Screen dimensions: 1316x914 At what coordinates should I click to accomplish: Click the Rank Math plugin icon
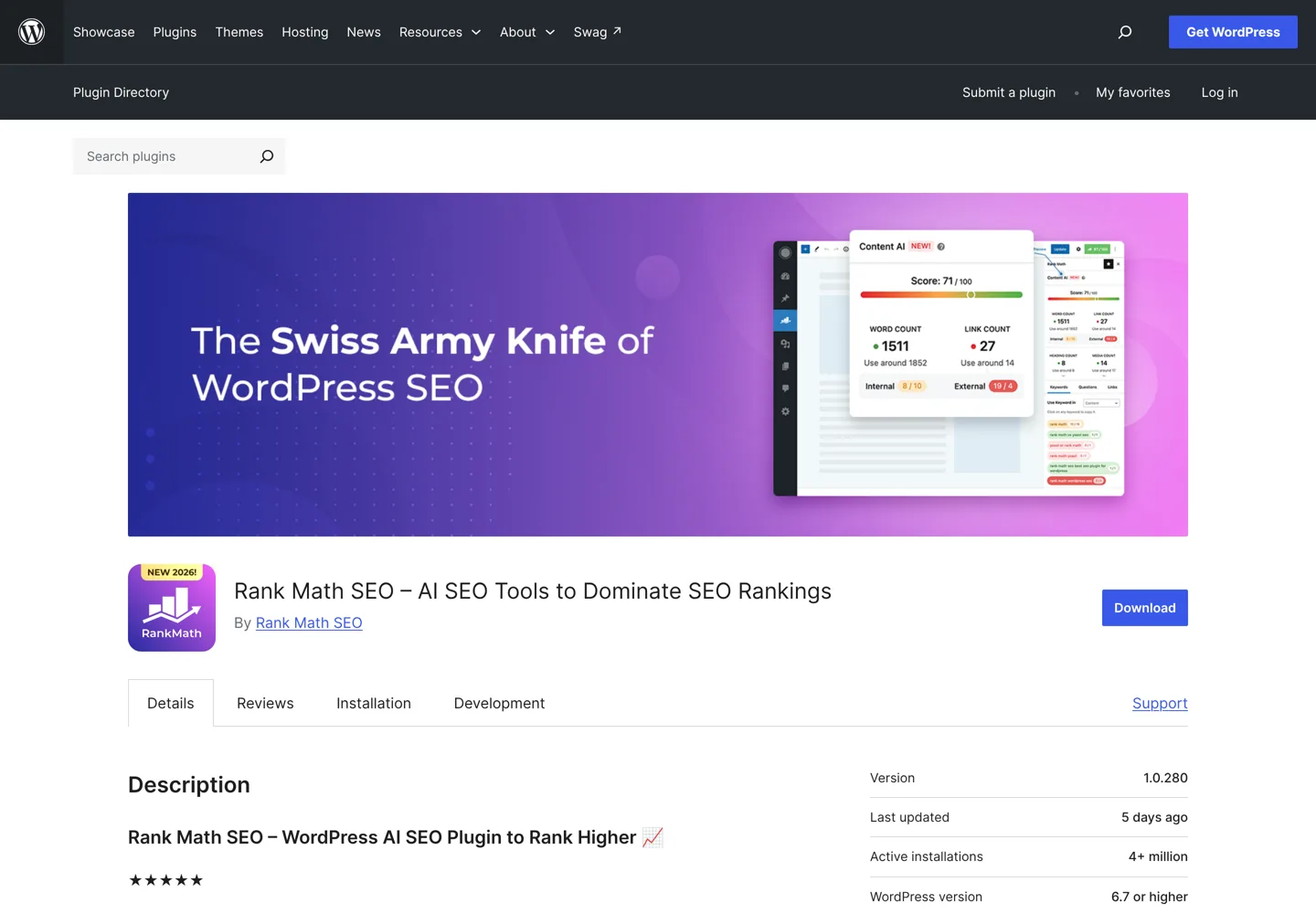pyautogui.click(x=172, y=608)
